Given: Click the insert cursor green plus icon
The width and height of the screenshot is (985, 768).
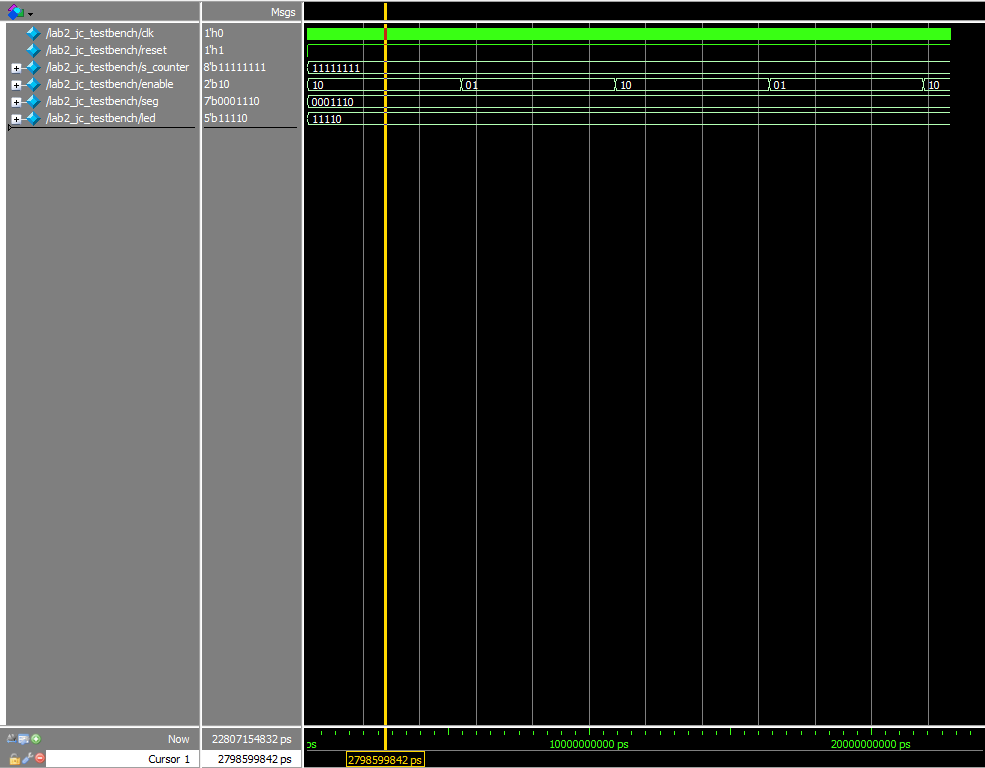Looking at the screenshot, I should tap(36, 739).
